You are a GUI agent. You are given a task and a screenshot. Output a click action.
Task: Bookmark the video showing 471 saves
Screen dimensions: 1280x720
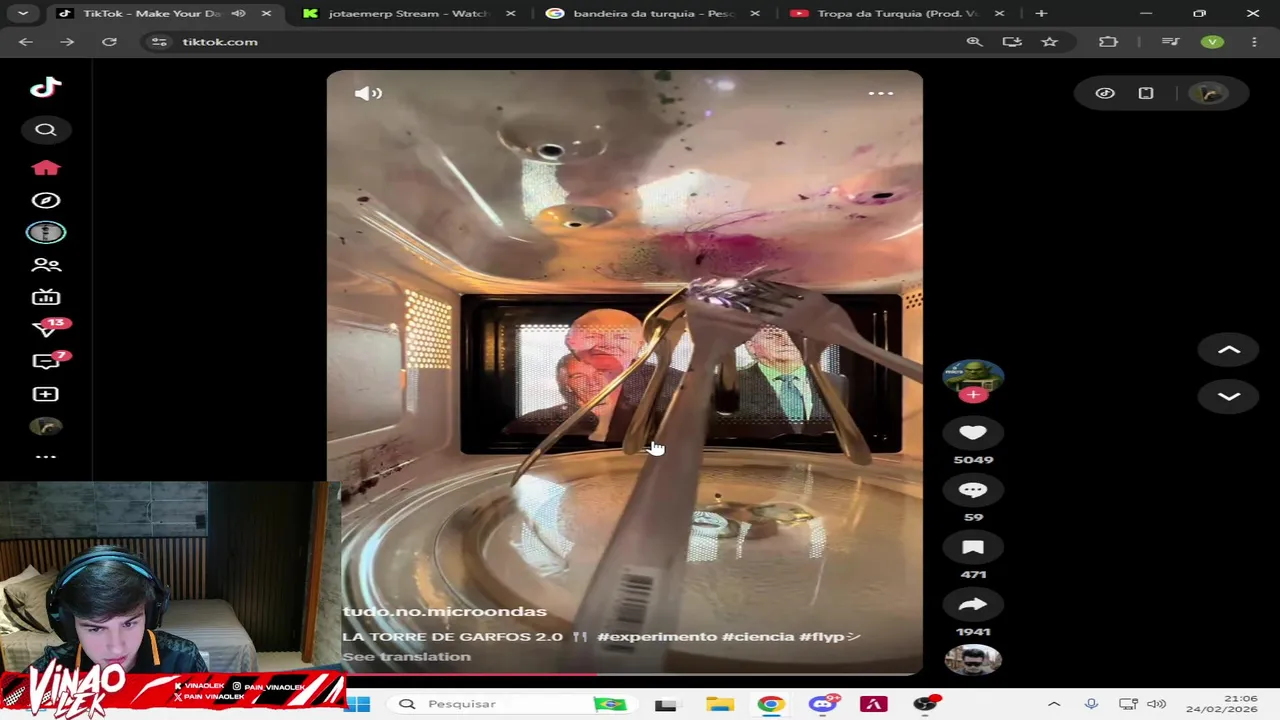tap(973, 547)
